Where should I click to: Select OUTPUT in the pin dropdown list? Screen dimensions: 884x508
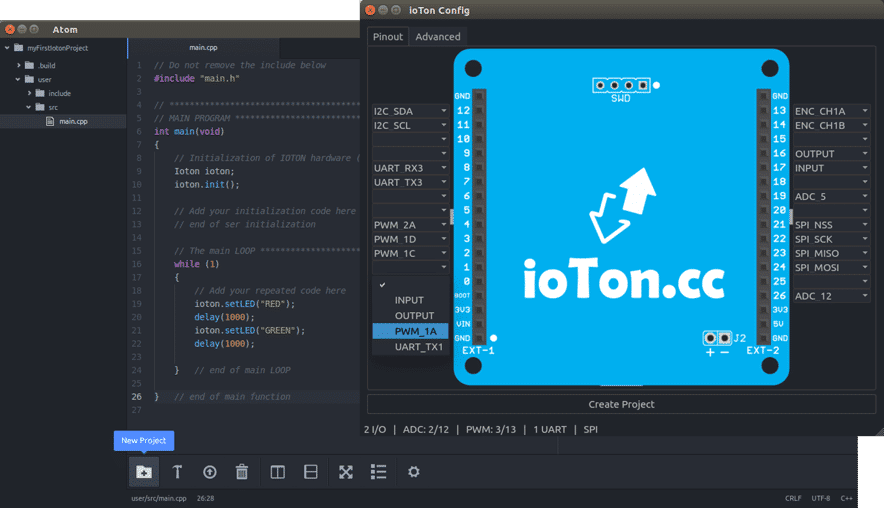click(410, 316)
